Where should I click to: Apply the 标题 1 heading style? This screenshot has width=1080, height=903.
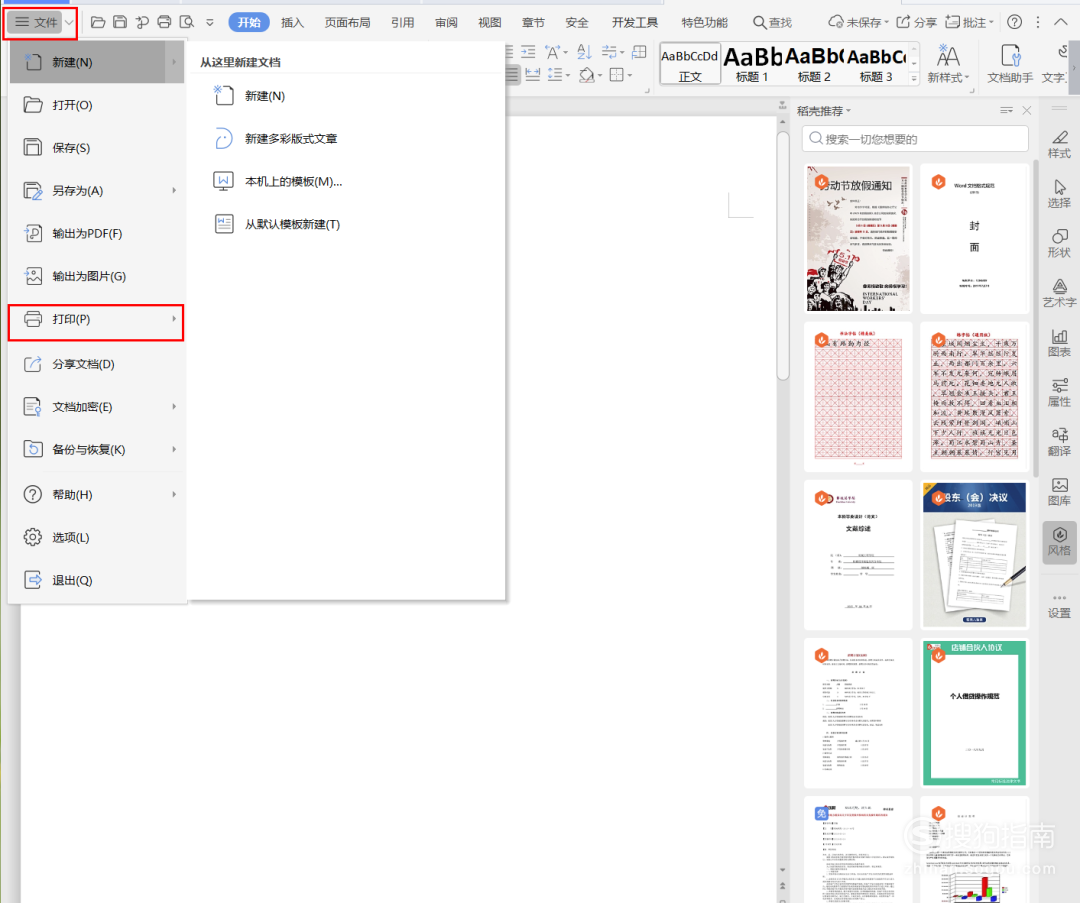point(752,64)
